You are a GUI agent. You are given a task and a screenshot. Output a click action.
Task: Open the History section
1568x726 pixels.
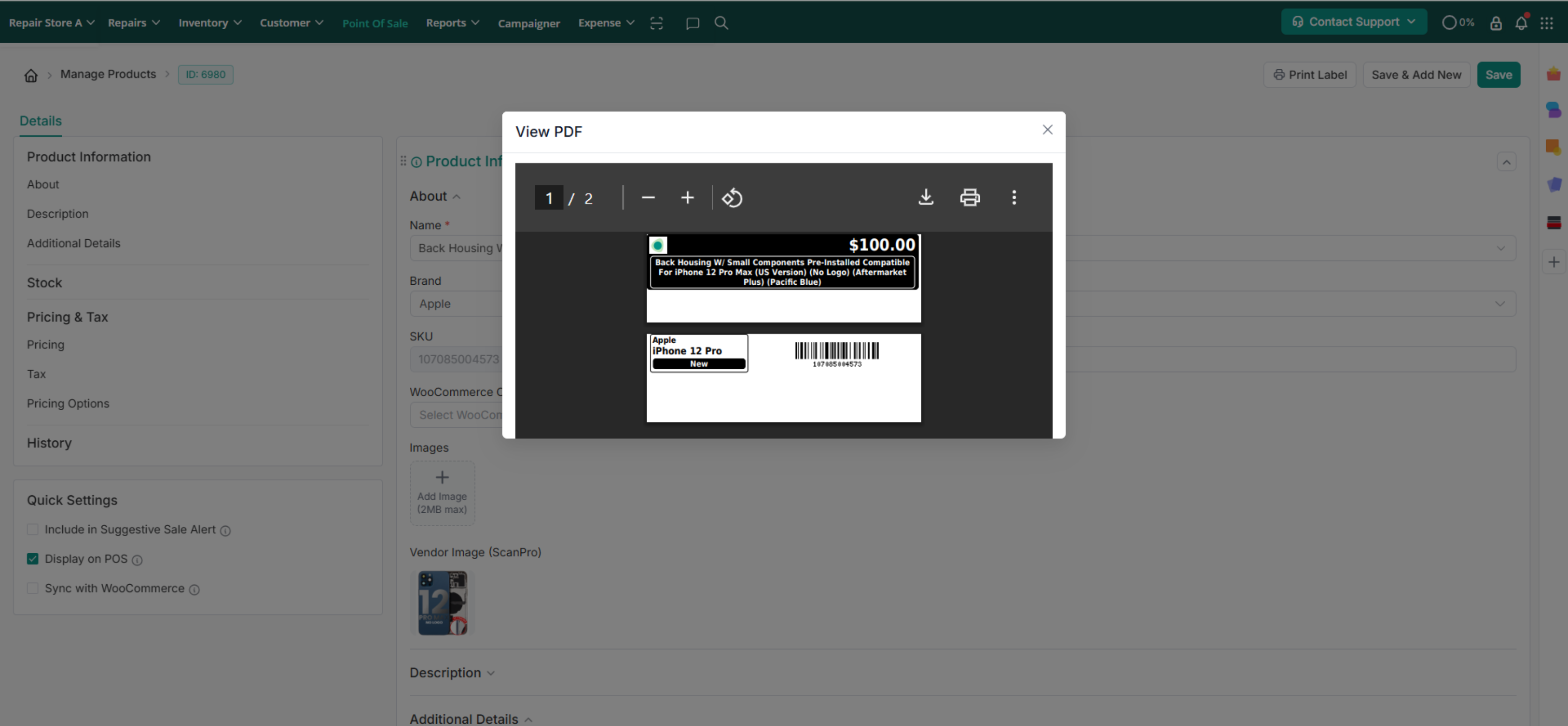tap(49, 443)
